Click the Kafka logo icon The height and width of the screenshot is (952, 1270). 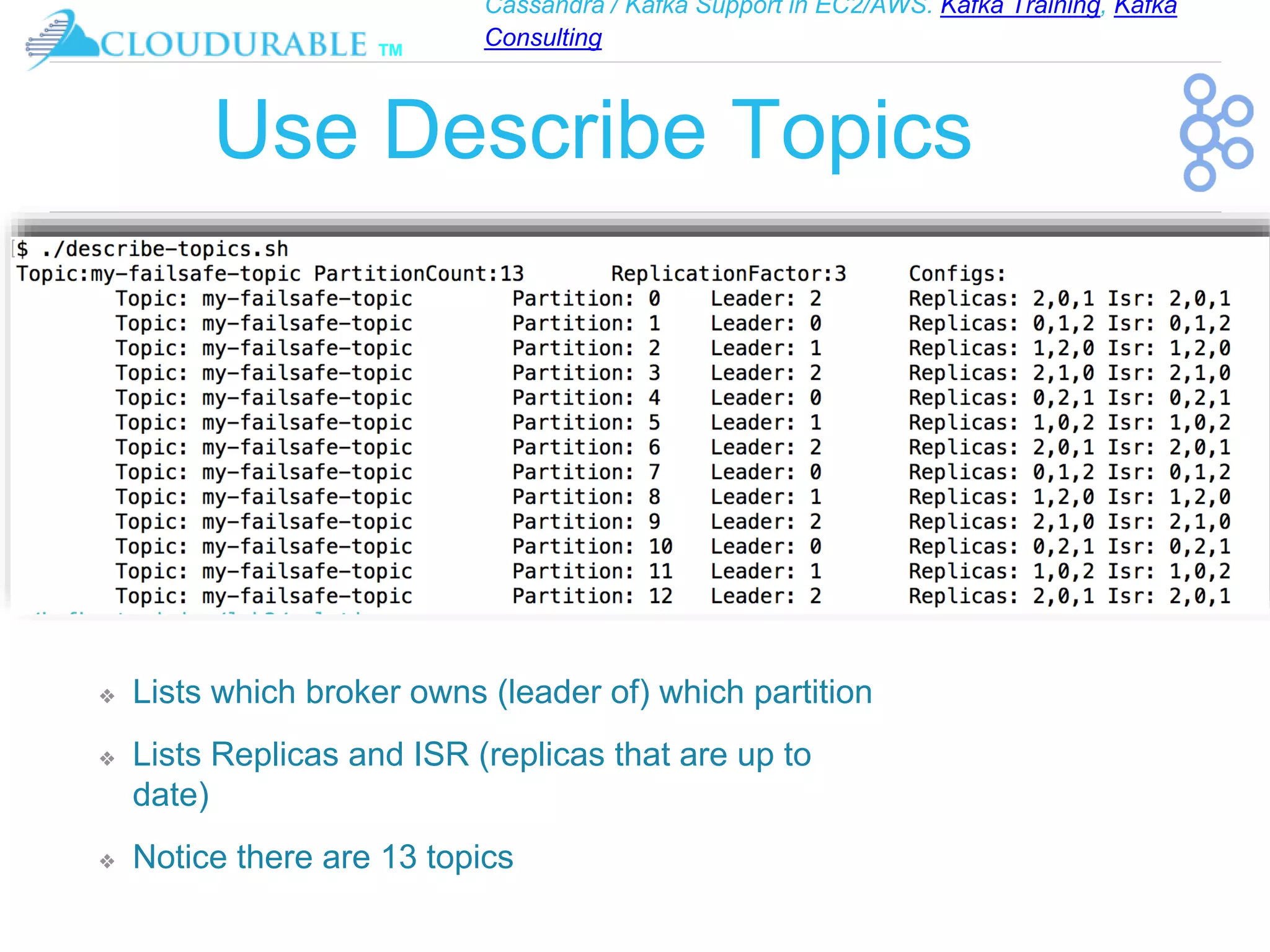(x=1215, y=132)
